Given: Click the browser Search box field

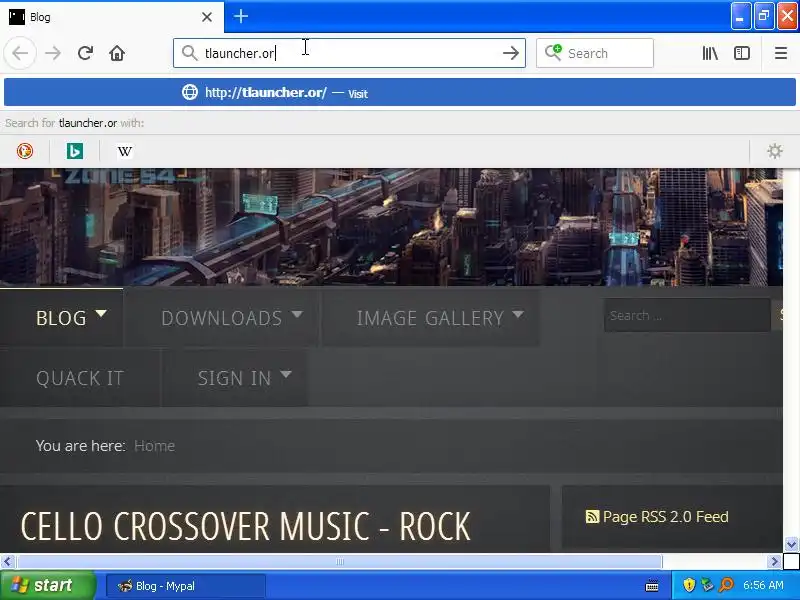Looking at the screenshot, I should tap(595, 53).
